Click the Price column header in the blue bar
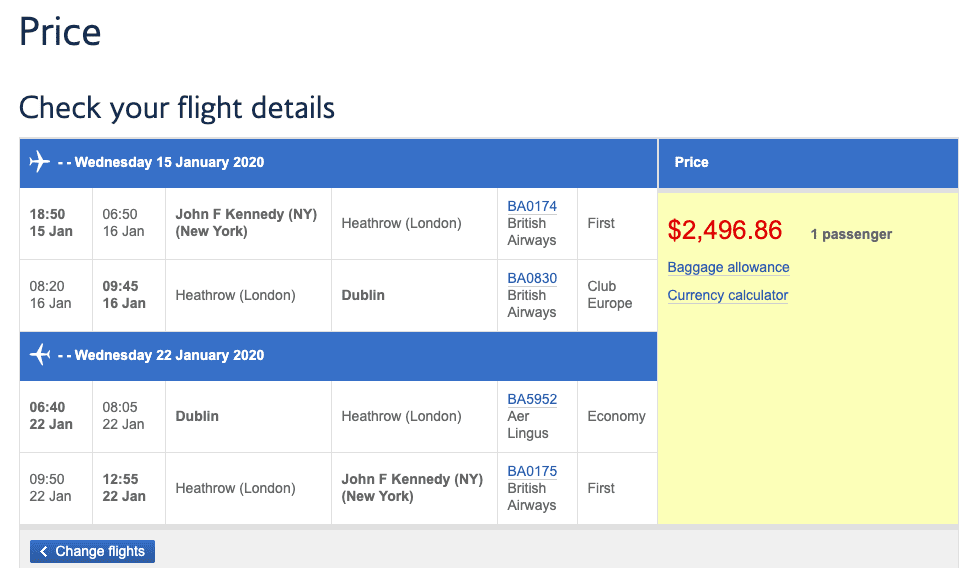This screenshot has width=979, height=568. pyautogui.click(x=691, y=162)
